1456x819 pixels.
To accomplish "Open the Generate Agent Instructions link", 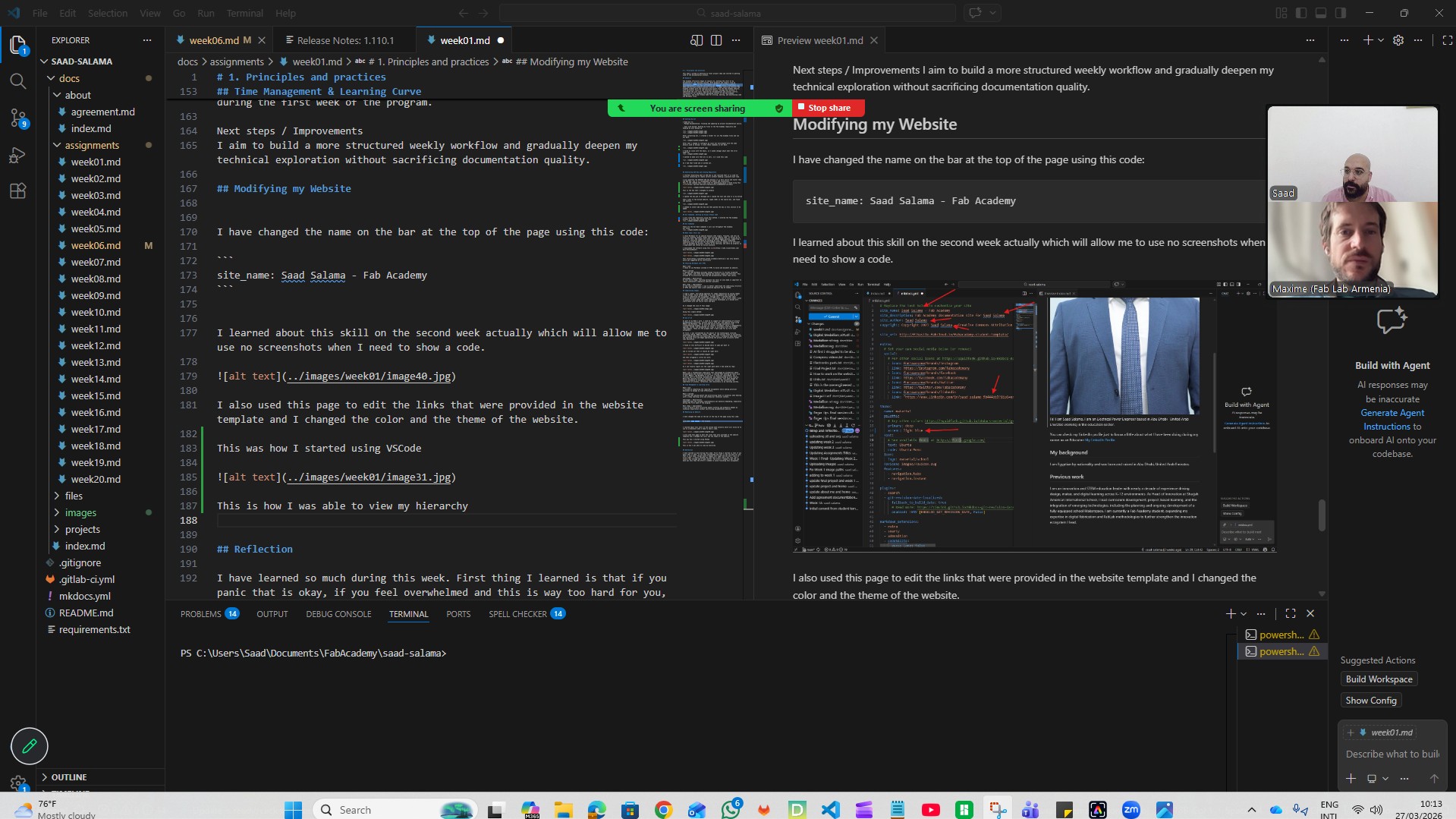I will pyautogui.click(x=1393, y=420).
